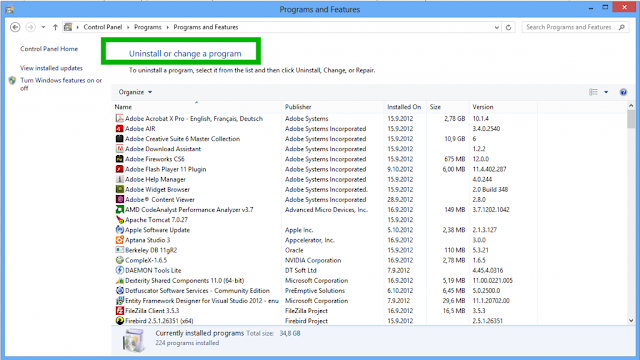This screenshot has height=360, width=640.
Task: Expand the view options dropdown arrow
Action: [x=606, y=92]
